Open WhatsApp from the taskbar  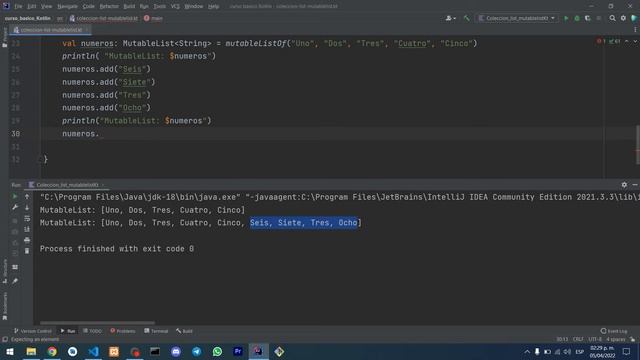pyautogui.click(x=217, y=351)
